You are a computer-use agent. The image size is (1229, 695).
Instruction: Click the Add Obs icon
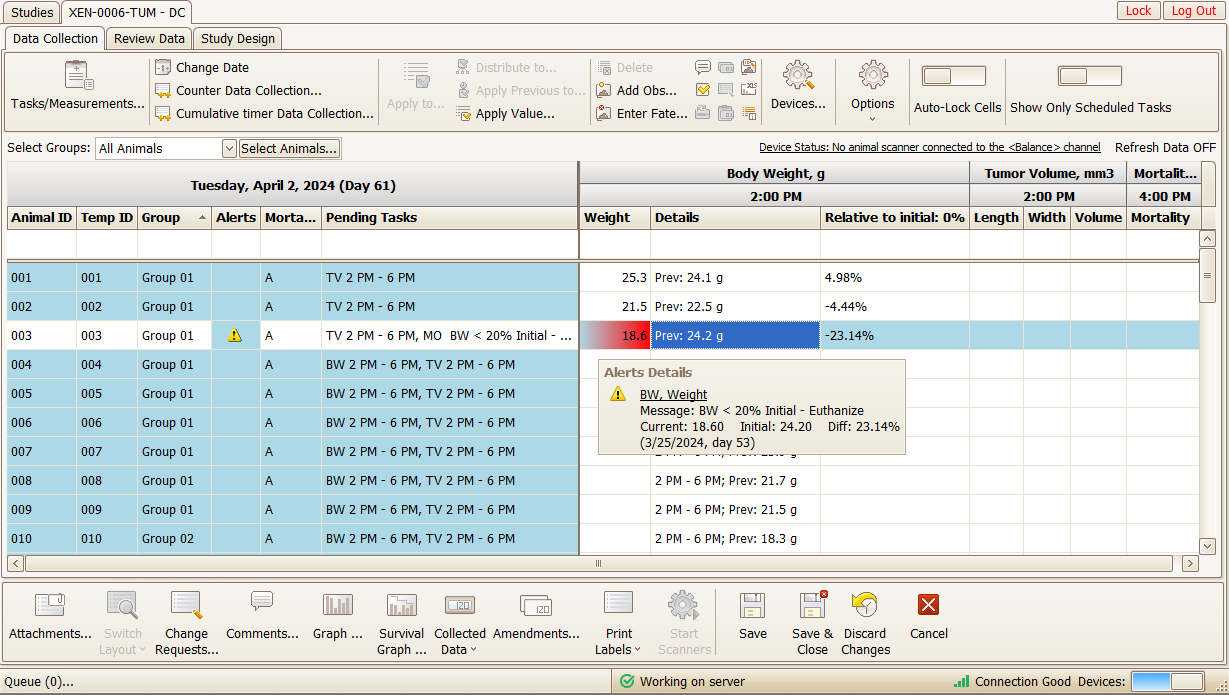click(x=605, y=90)
